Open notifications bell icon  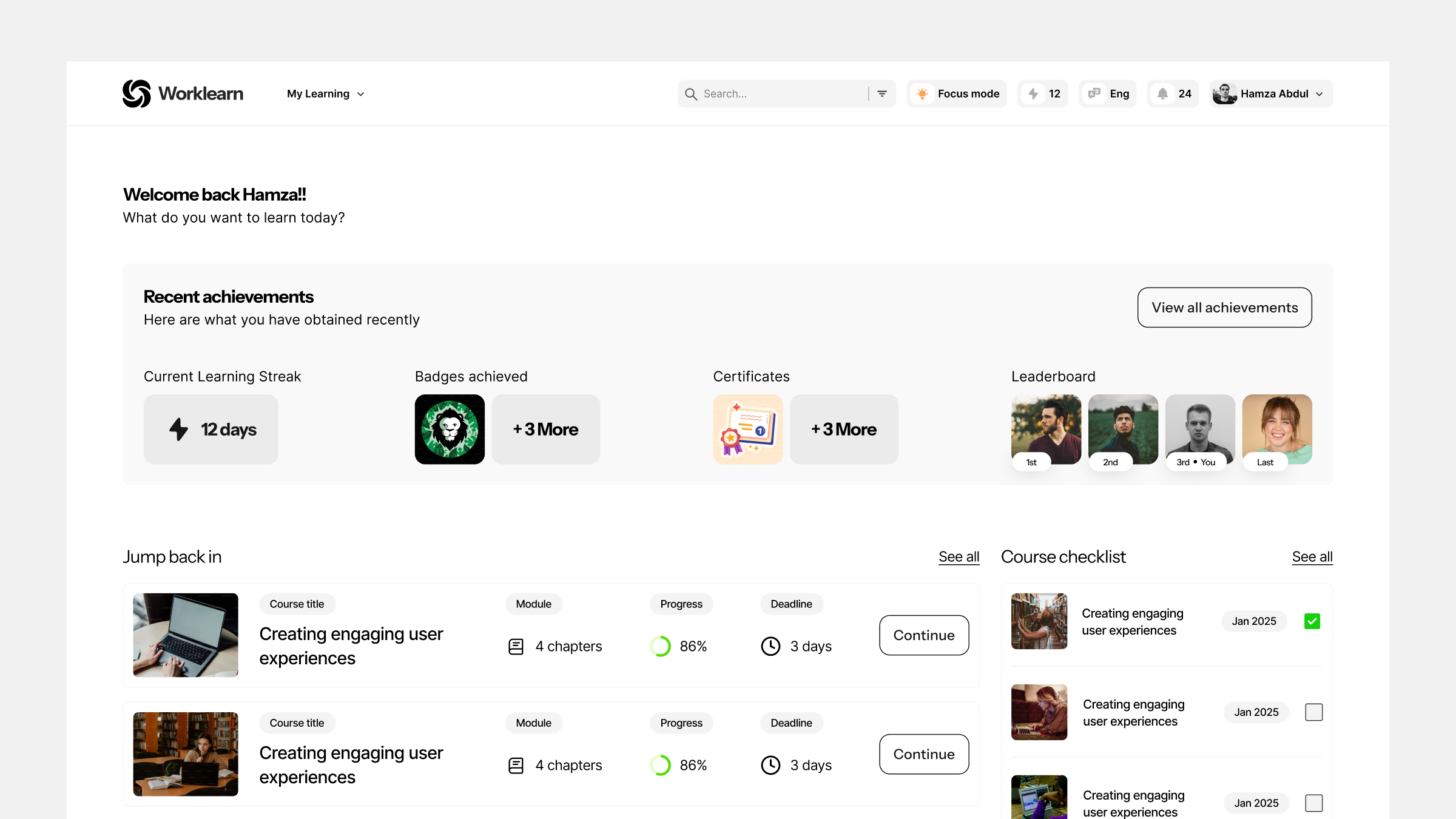point(1162,93)
